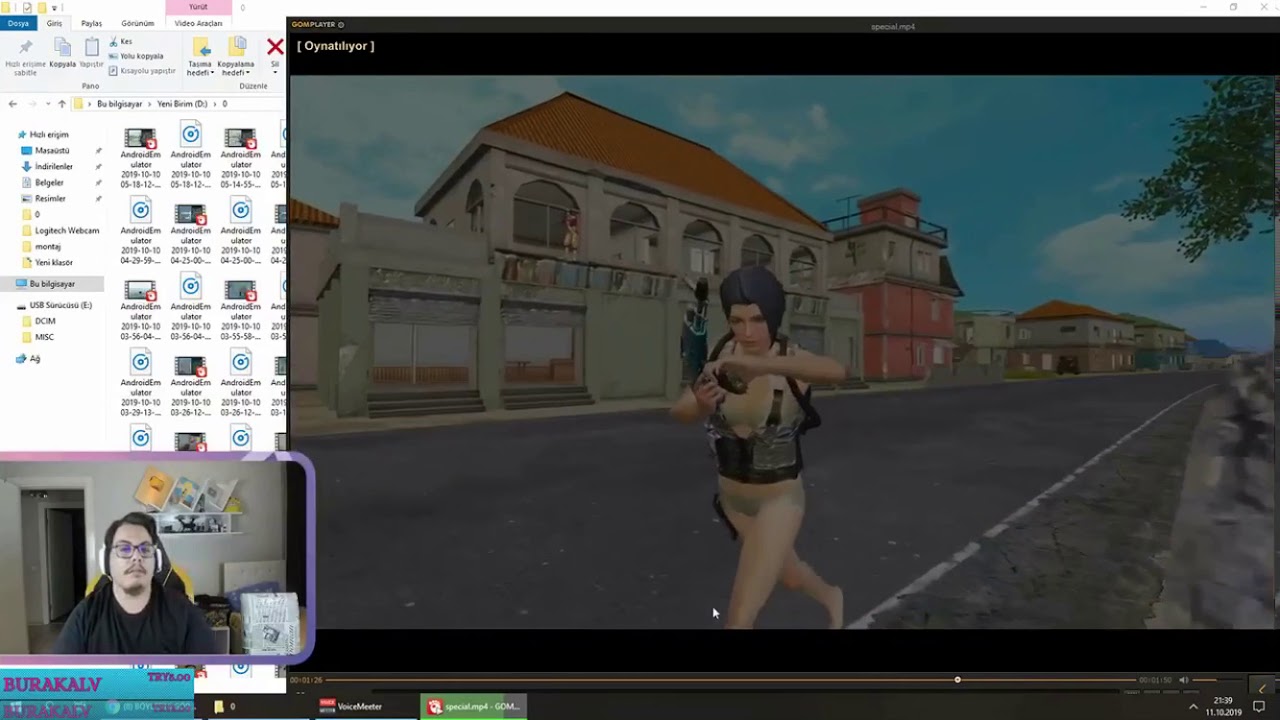Click the Kısayolu yapıştır command

(141, 71)
